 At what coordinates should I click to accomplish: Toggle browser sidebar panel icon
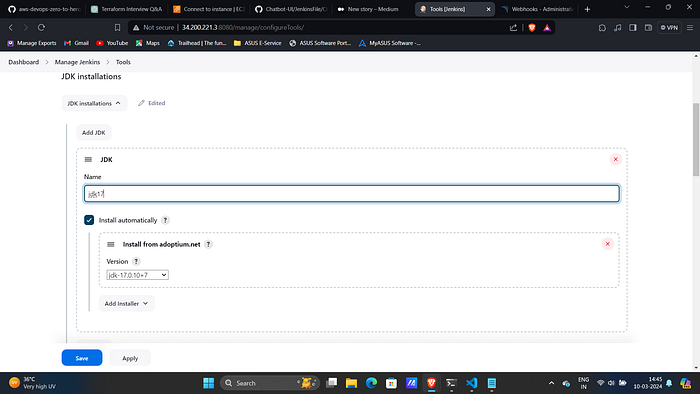(x=633, y=28)
